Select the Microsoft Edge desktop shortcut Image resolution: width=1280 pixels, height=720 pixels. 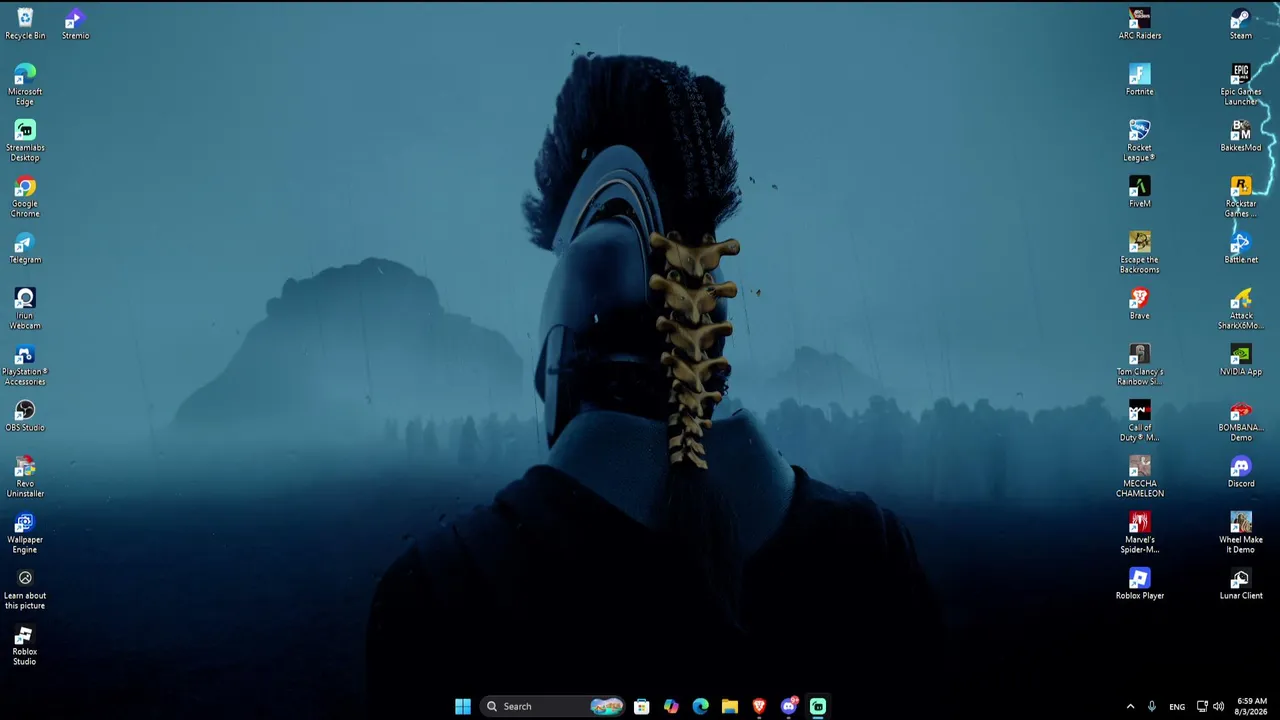click(25, 85)
